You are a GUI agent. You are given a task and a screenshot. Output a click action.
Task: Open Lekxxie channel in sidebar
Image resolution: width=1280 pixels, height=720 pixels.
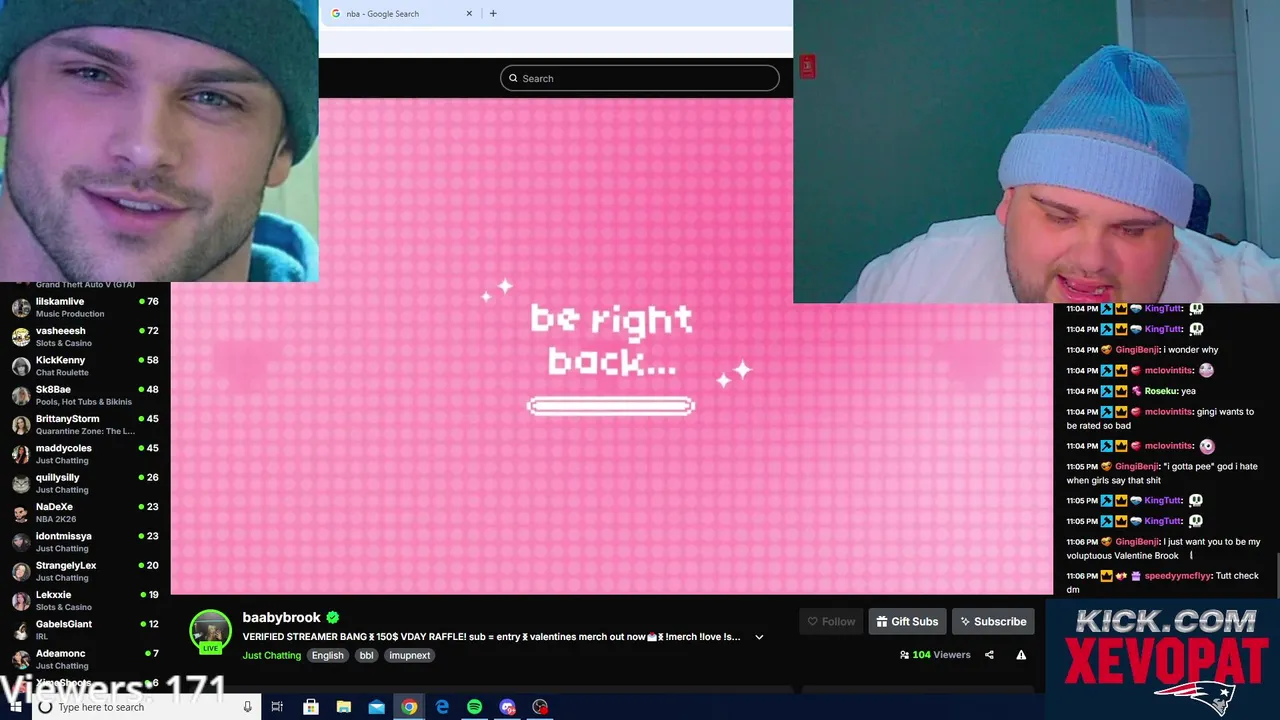[85, 600]
